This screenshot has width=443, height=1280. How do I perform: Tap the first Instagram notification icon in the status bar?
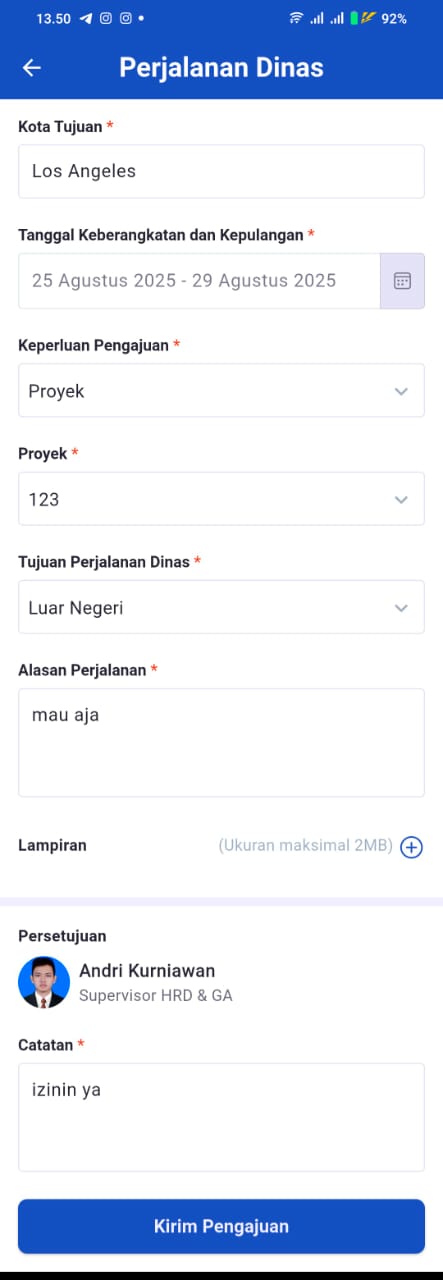pos(106,18)
